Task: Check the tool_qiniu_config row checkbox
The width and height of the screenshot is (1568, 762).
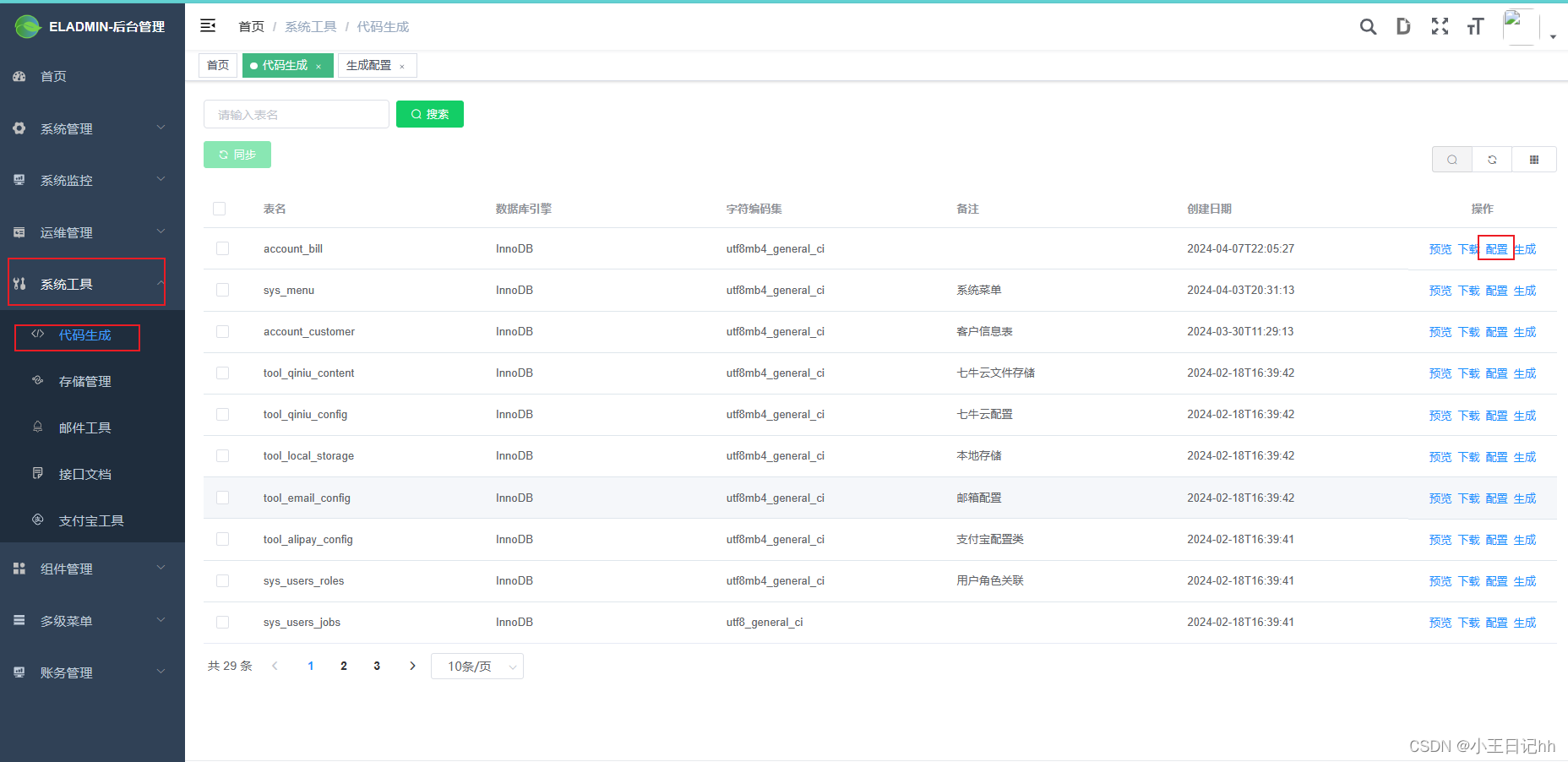Action: point(223,414)
